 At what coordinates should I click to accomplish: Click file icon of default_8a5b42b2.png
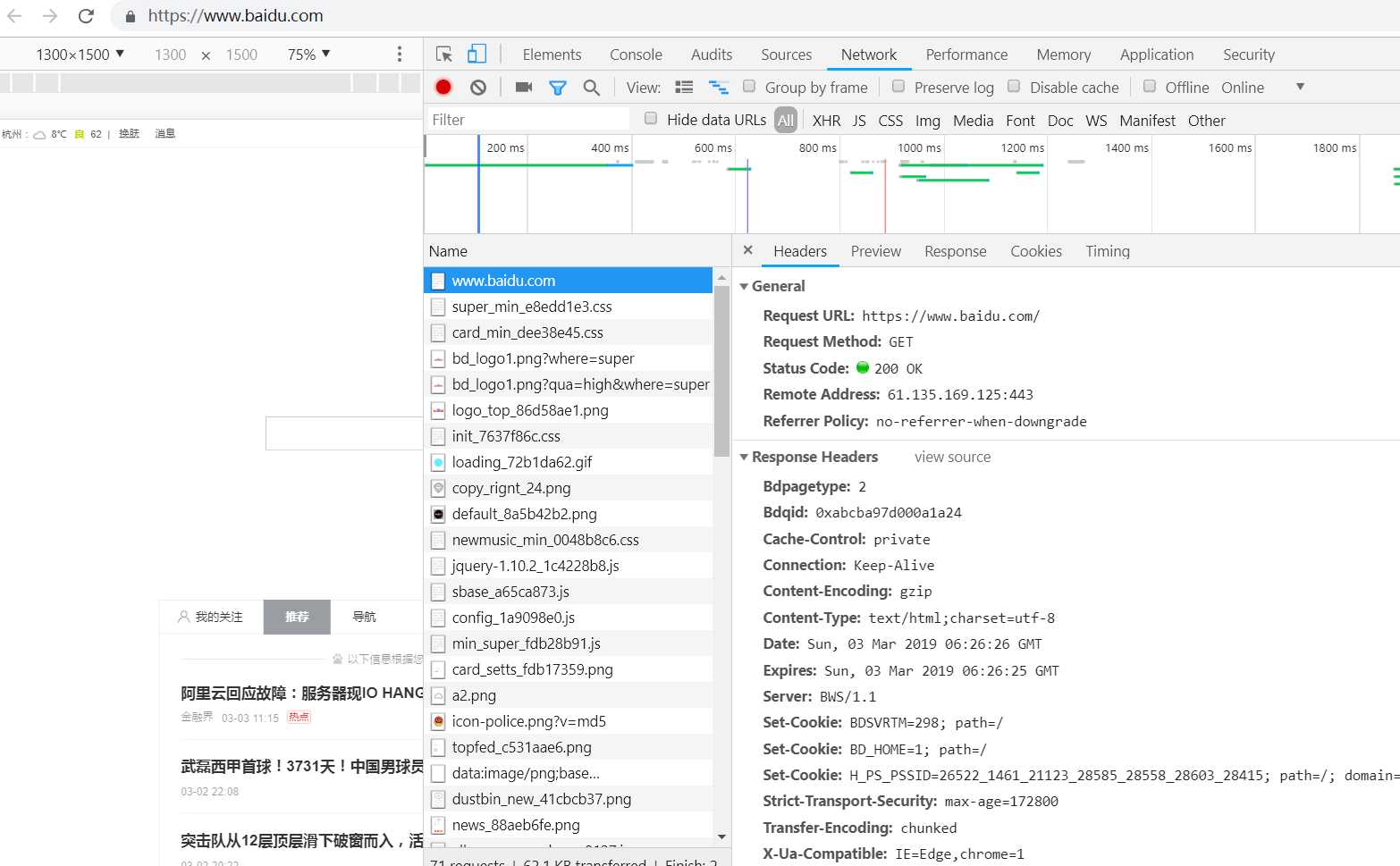(438, 514)
